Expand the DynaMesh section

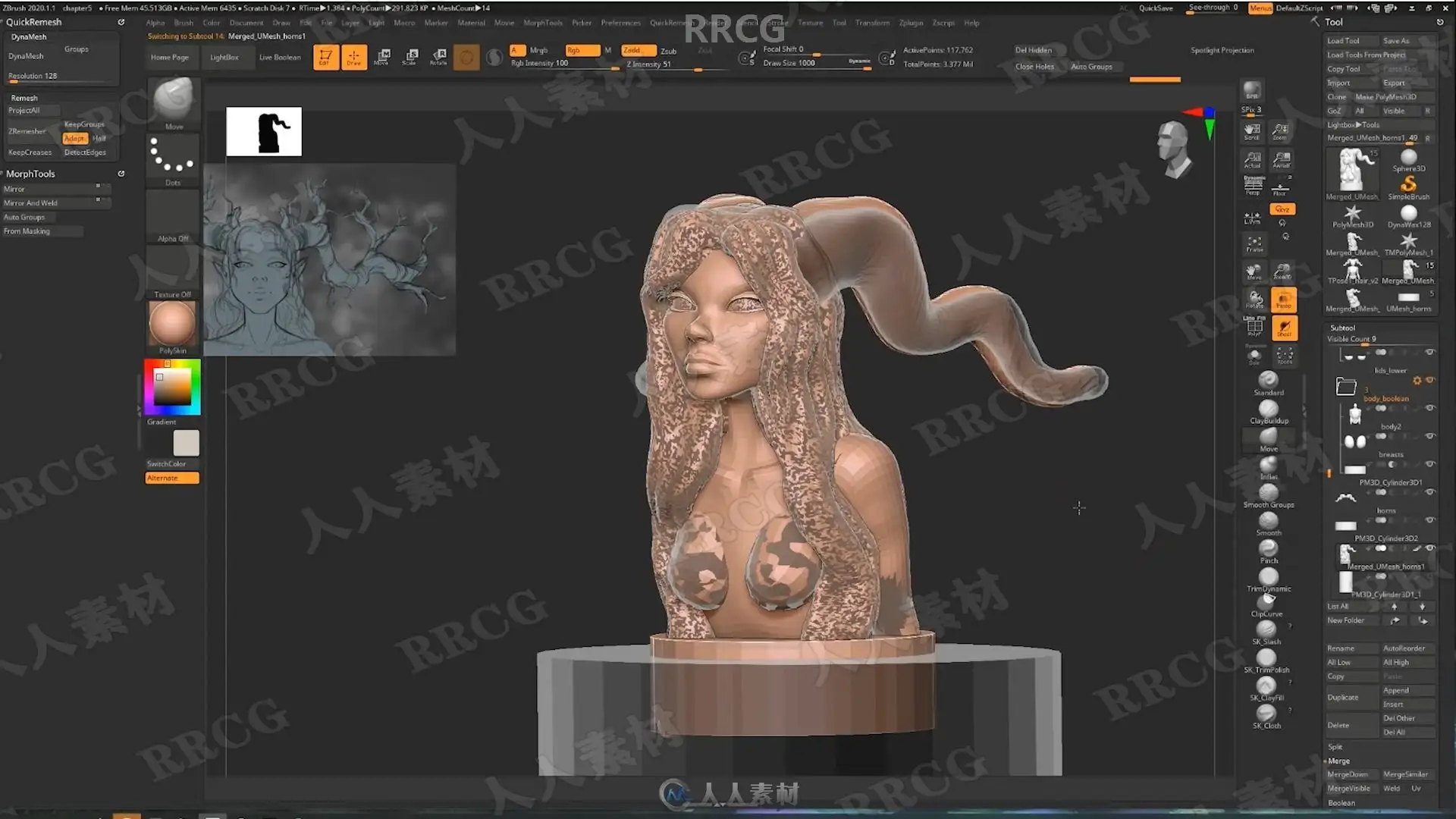tap(29, 36)
